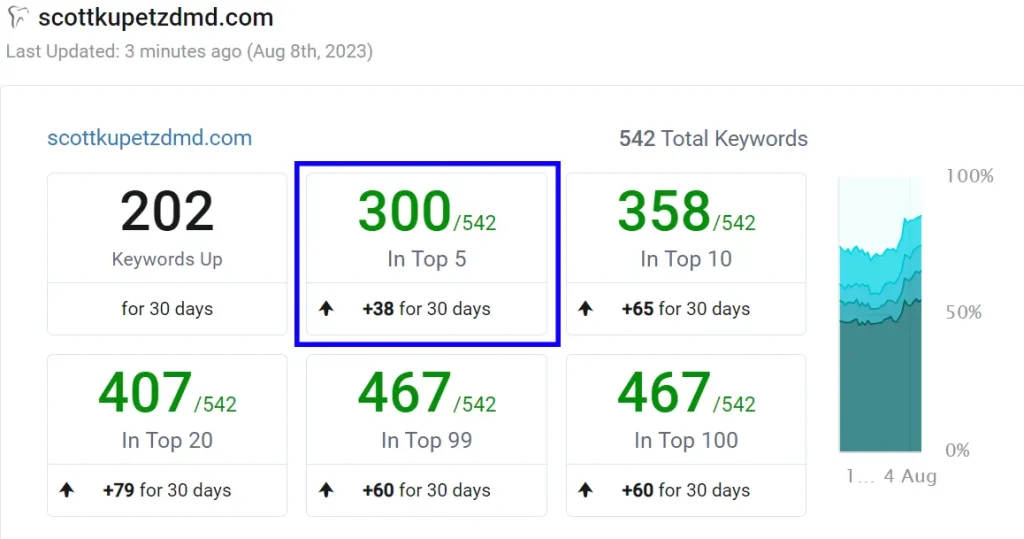Select the 467 In Top 100 card

pos(686,436)
